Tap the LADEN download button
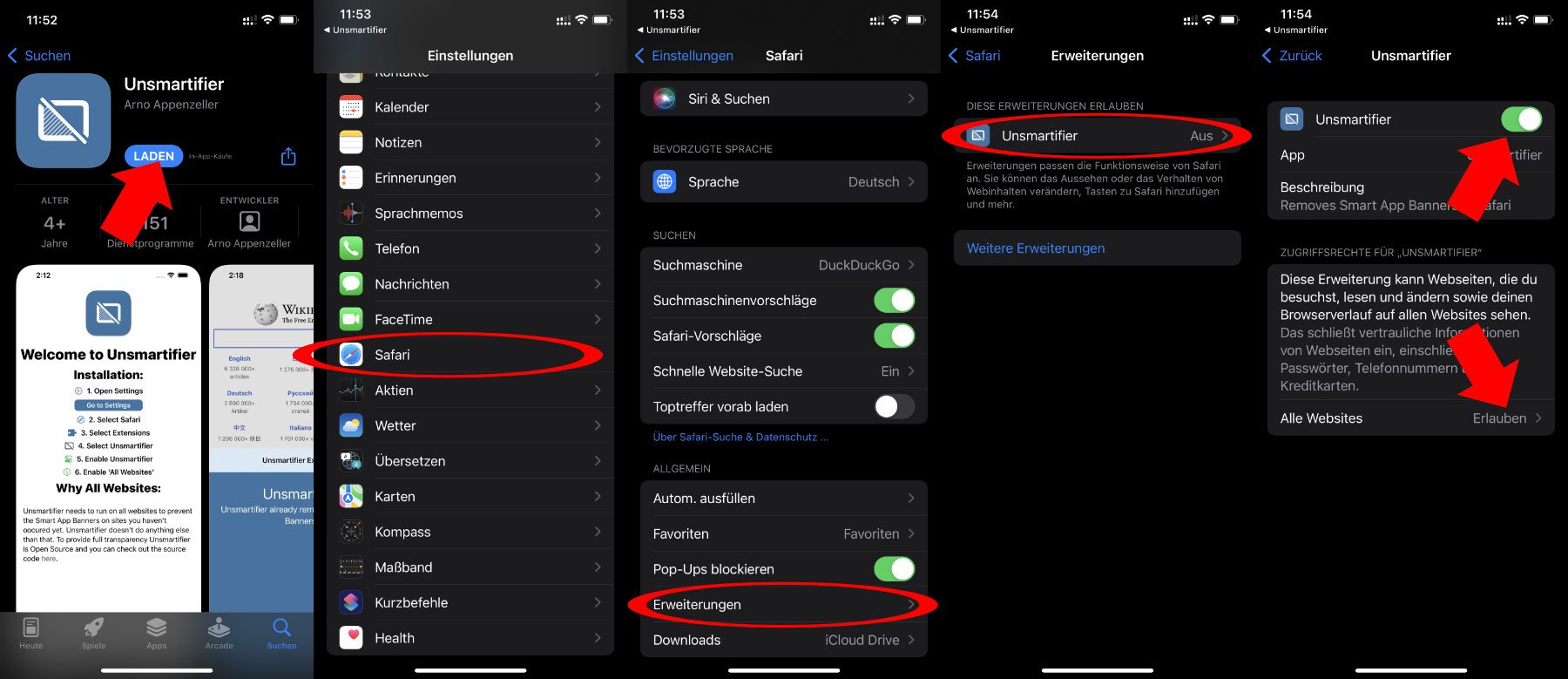The height and width of the screenshot is (679, 1568). click(x=153, y=156)
